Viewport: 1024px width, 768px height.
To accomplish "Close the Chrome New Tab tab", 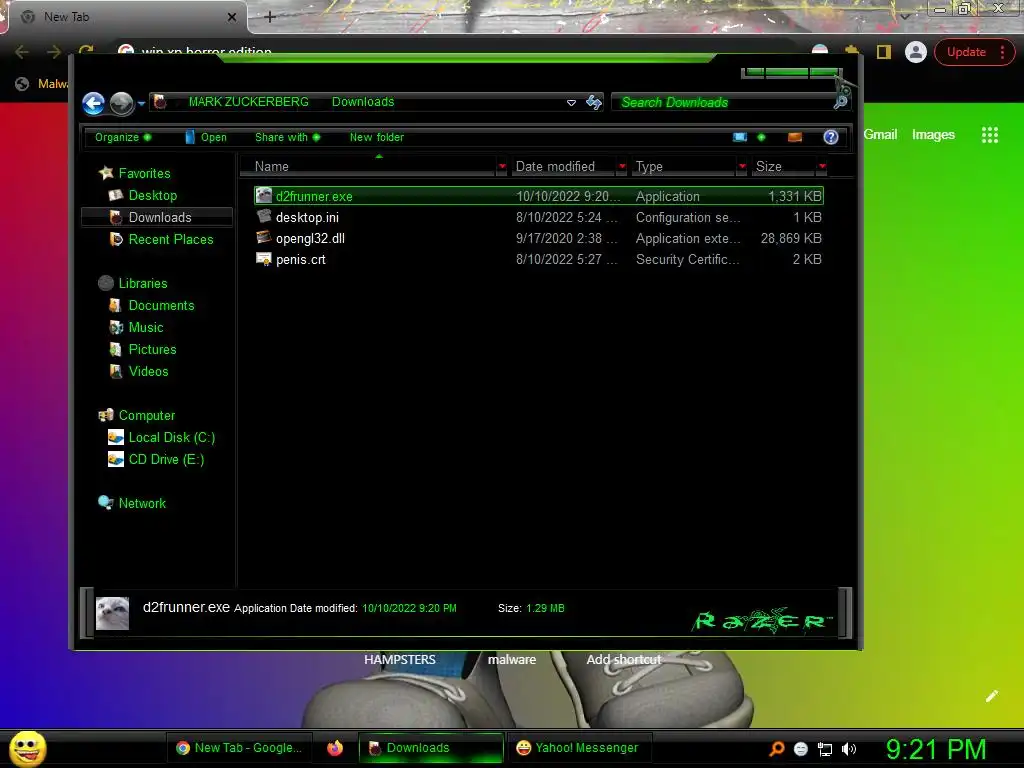I will pos(232,18).
